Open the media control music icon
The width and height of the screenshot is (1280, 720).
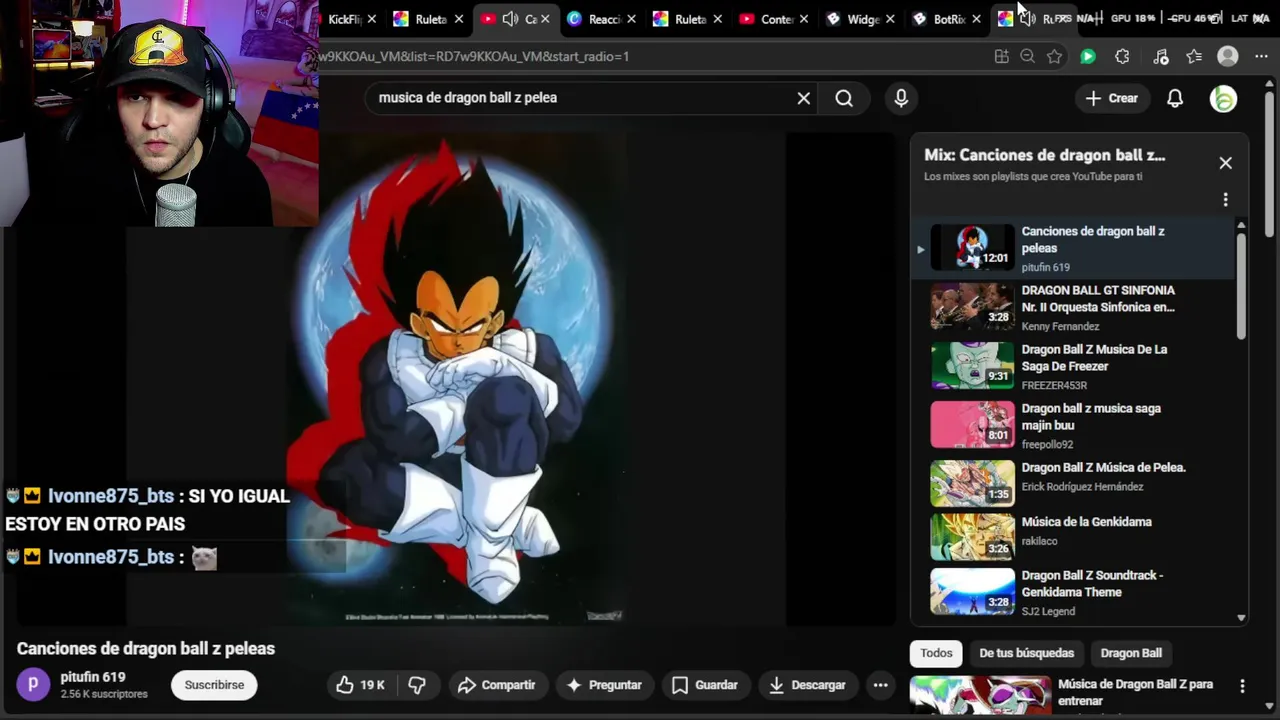point(1161,57)
